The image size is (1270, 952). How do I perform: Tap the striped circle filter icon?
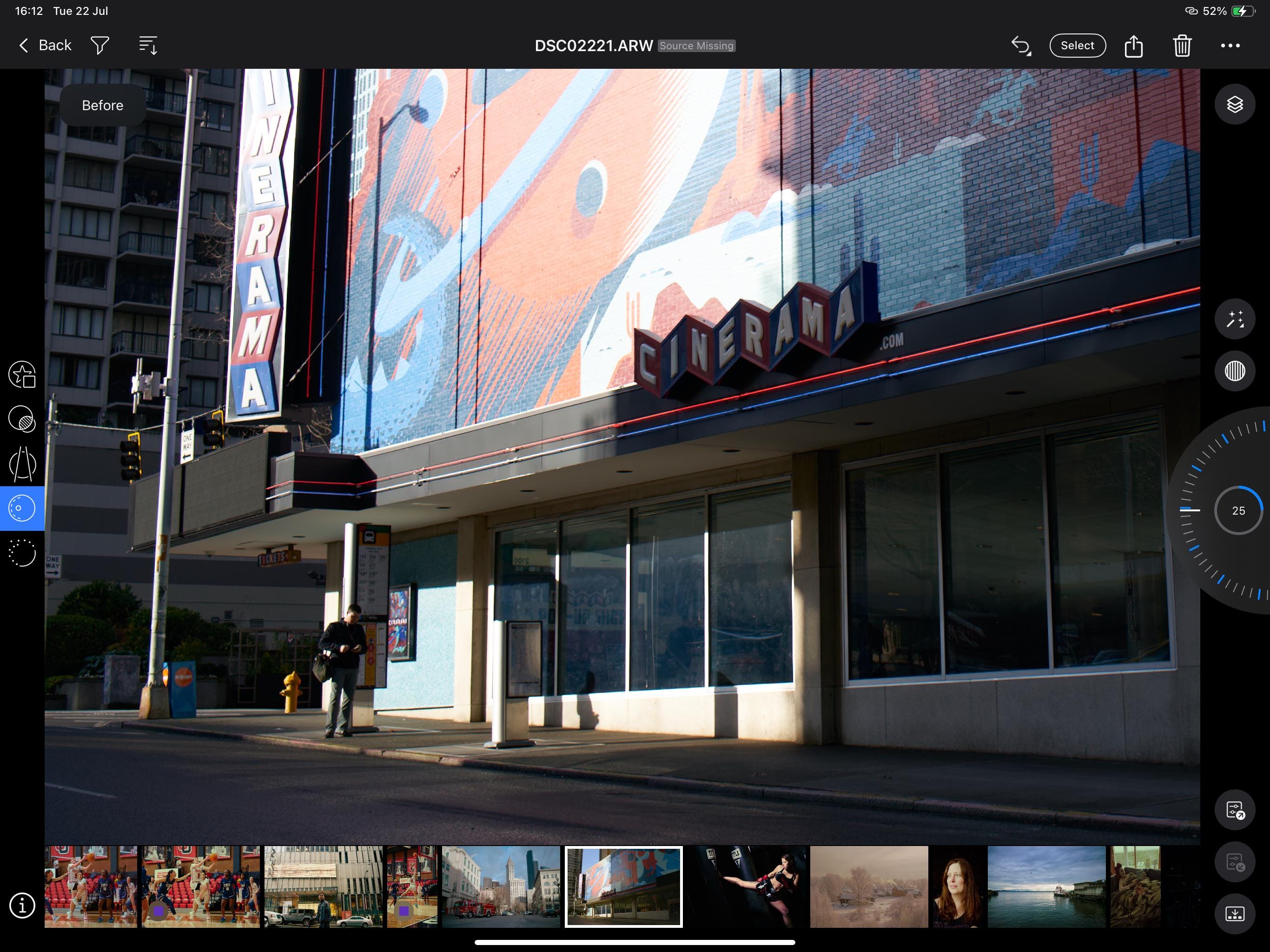pos(1234,370)
